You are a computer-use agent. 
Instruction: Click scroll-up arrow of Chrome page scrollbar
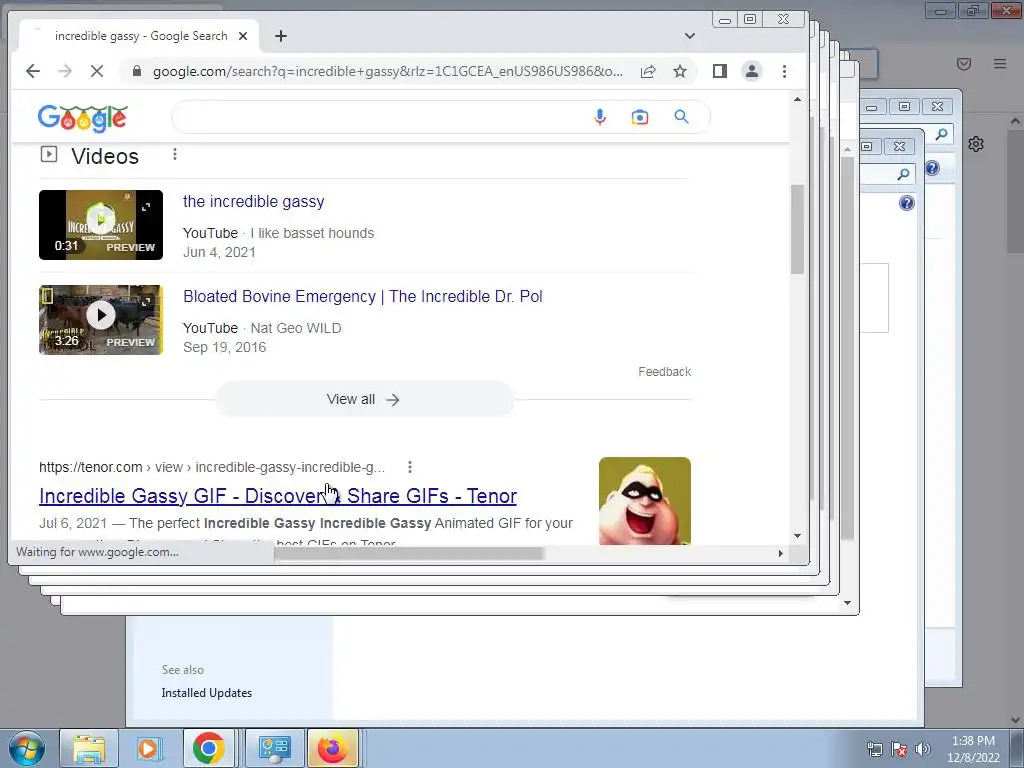(x=797, y=99)
